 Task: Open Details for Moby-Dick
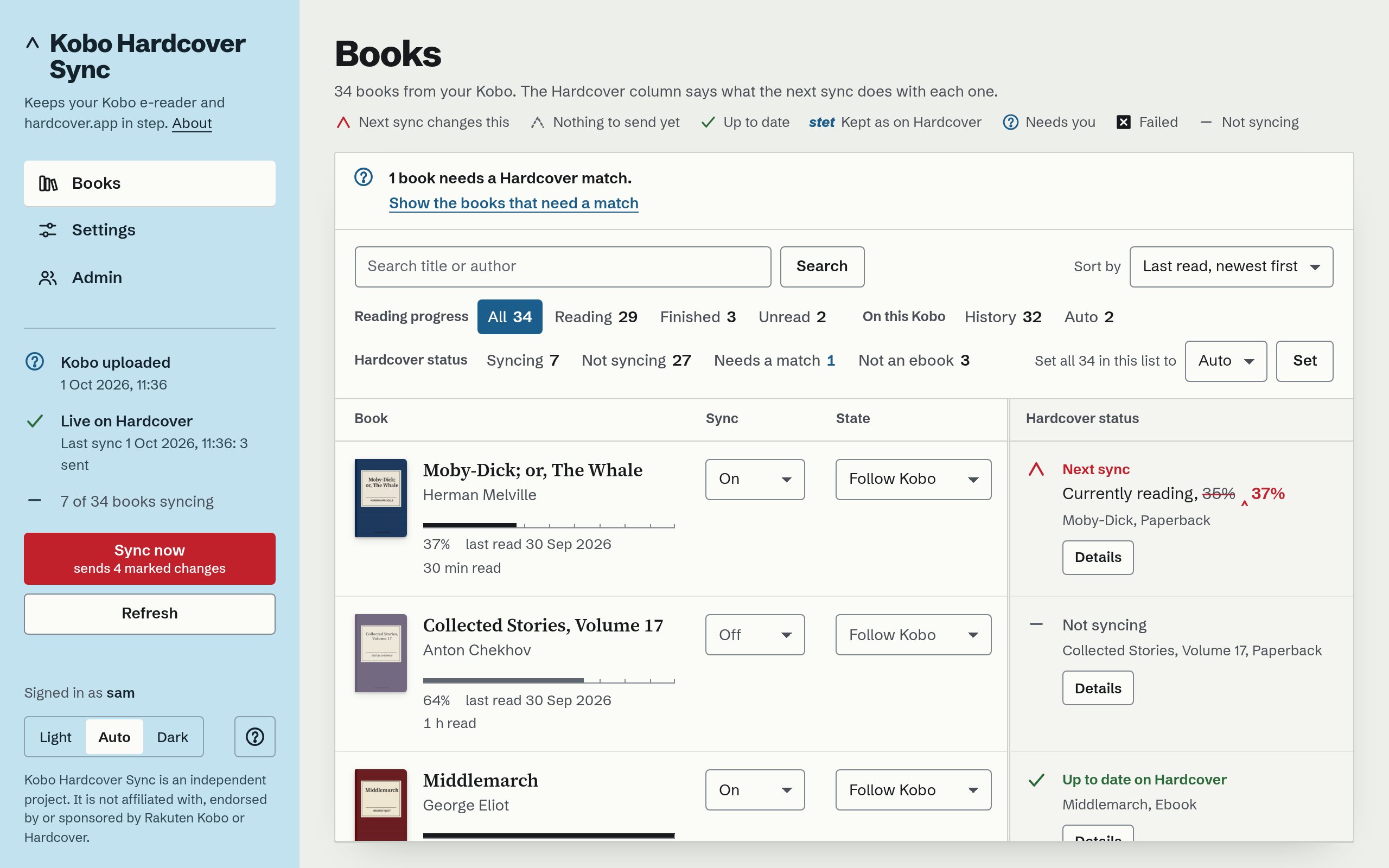[x=1098, y=558]
